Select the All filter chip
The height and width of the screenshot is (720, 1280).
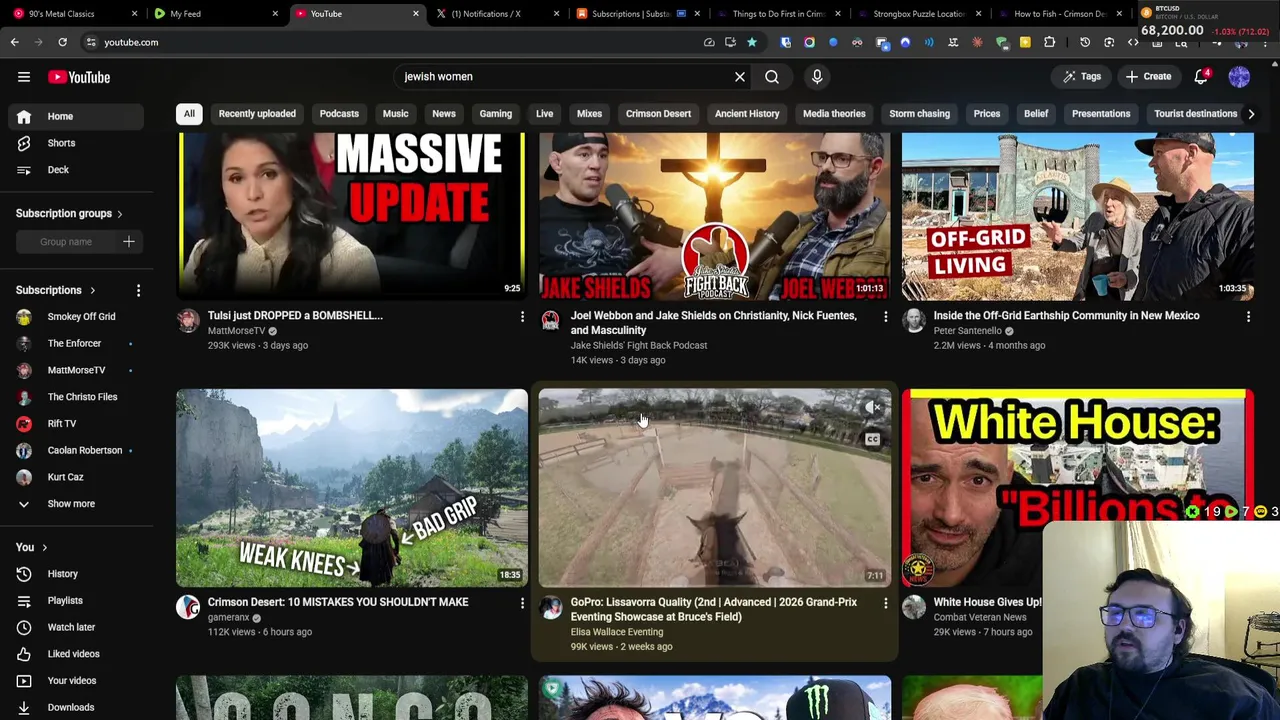189,114
